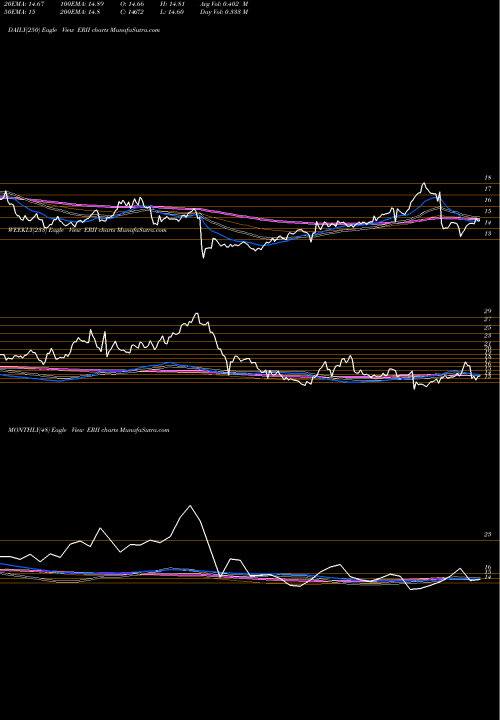Click the 20EMA: 14.67 value
The image size is (500, 720).
[x=23, y=4]
